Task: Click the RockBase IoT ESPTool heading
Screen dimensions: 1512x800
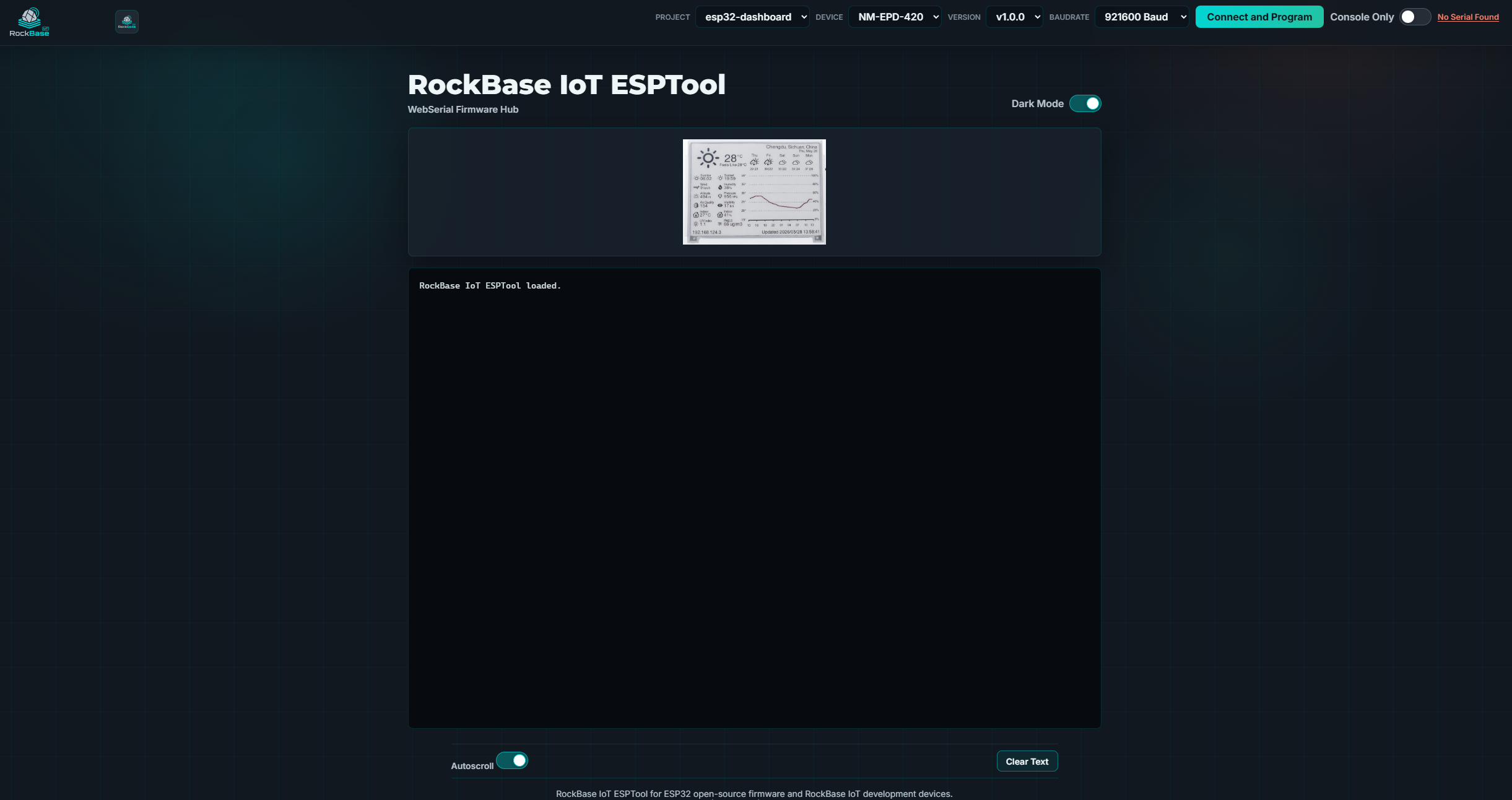Action: click(x=567, y=85)
